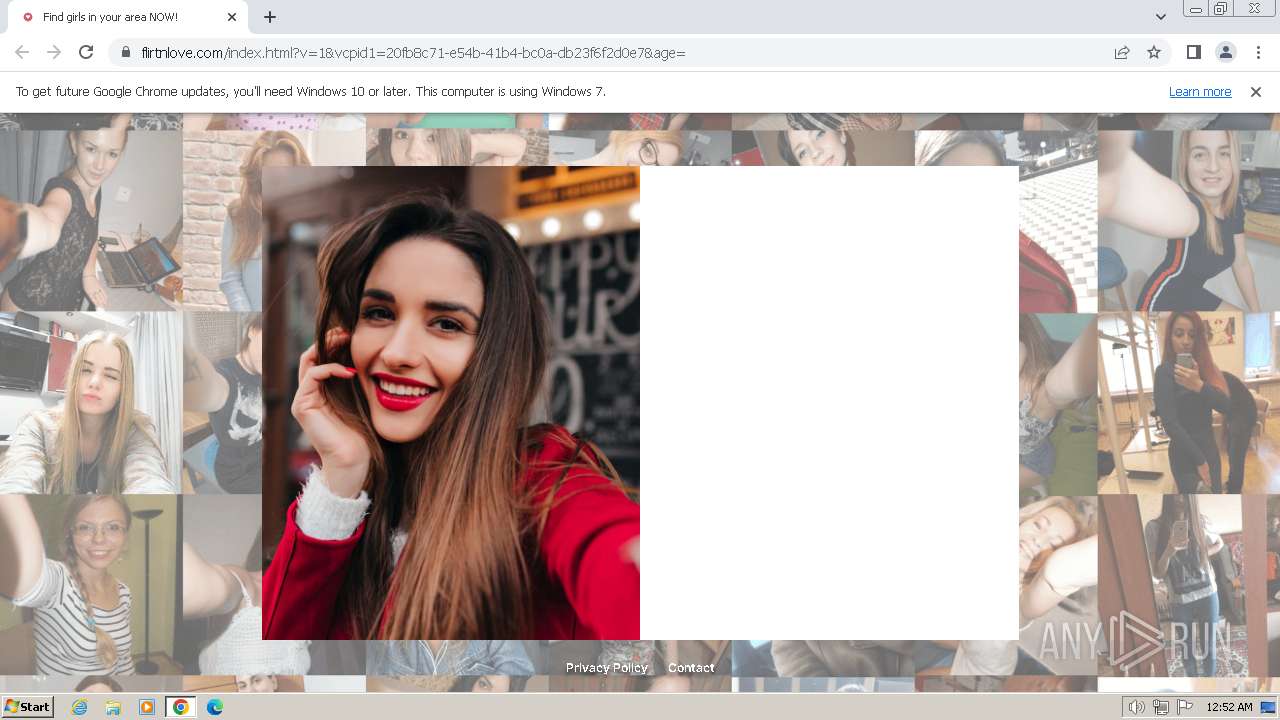Click the Show desktop tray button
The width and height of the screenshot is (1280, 720).
coord(1269,707)
